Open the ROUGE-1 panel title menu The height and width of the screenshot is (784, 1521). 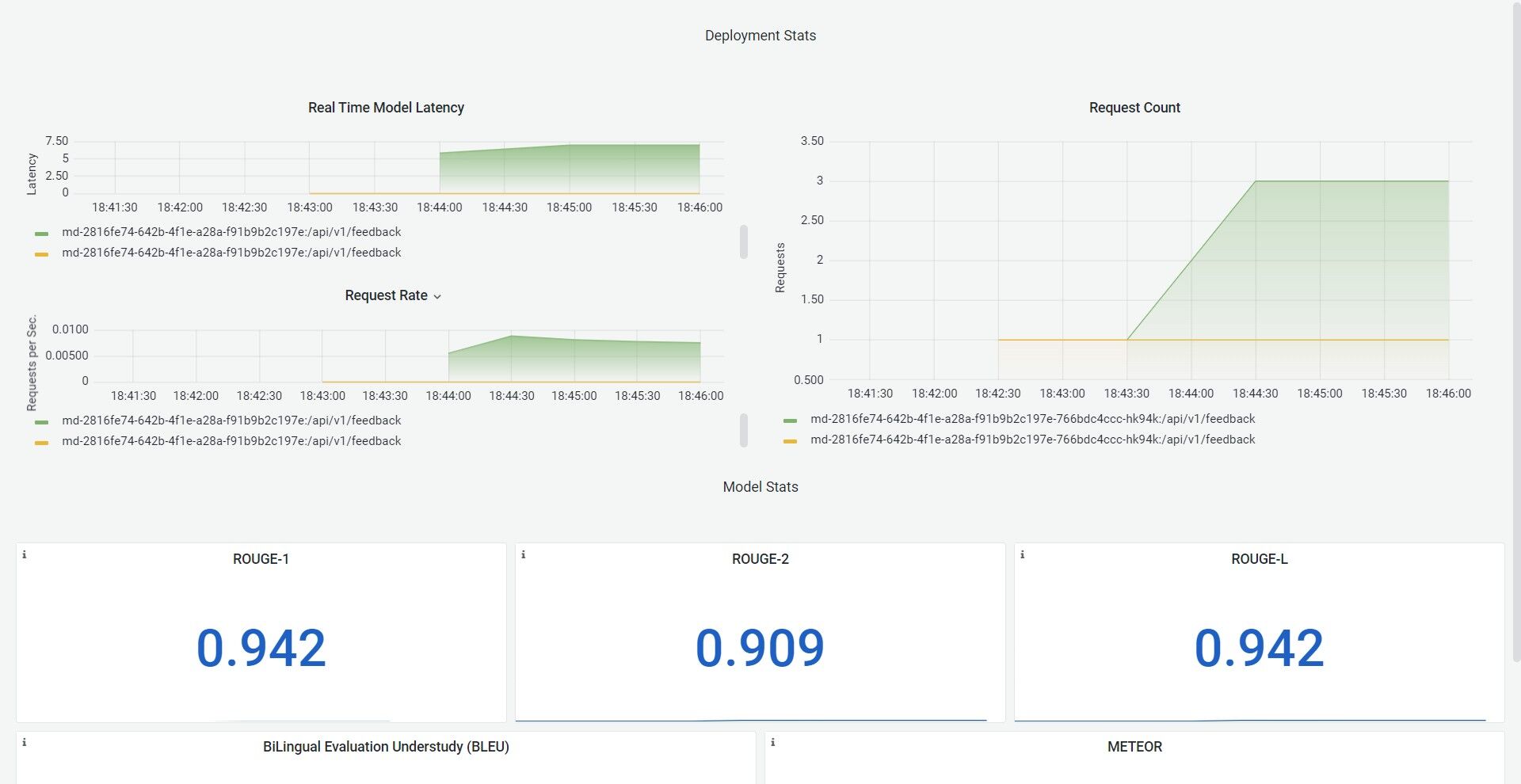pos(261,559)
